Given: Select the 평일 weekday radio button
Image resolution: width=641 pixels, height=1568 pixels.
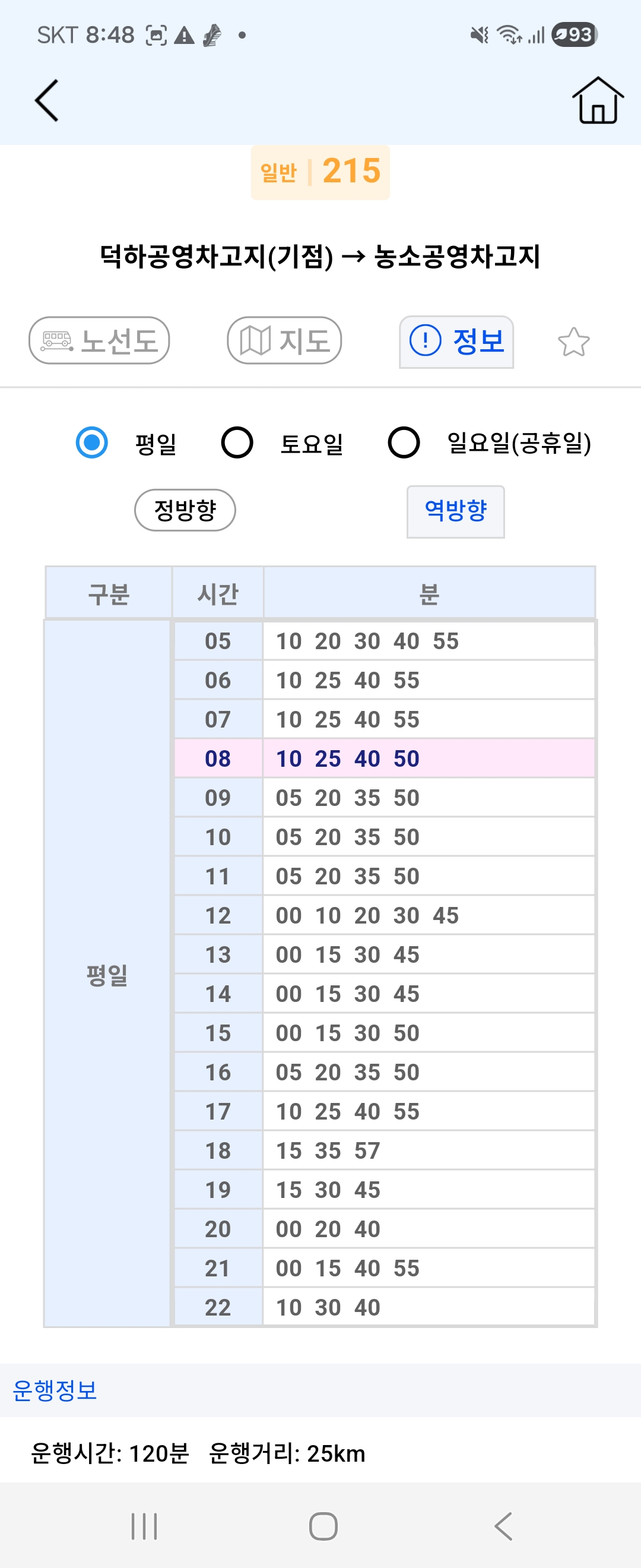Looking at the screenshot, I should (x=92, y=442).
